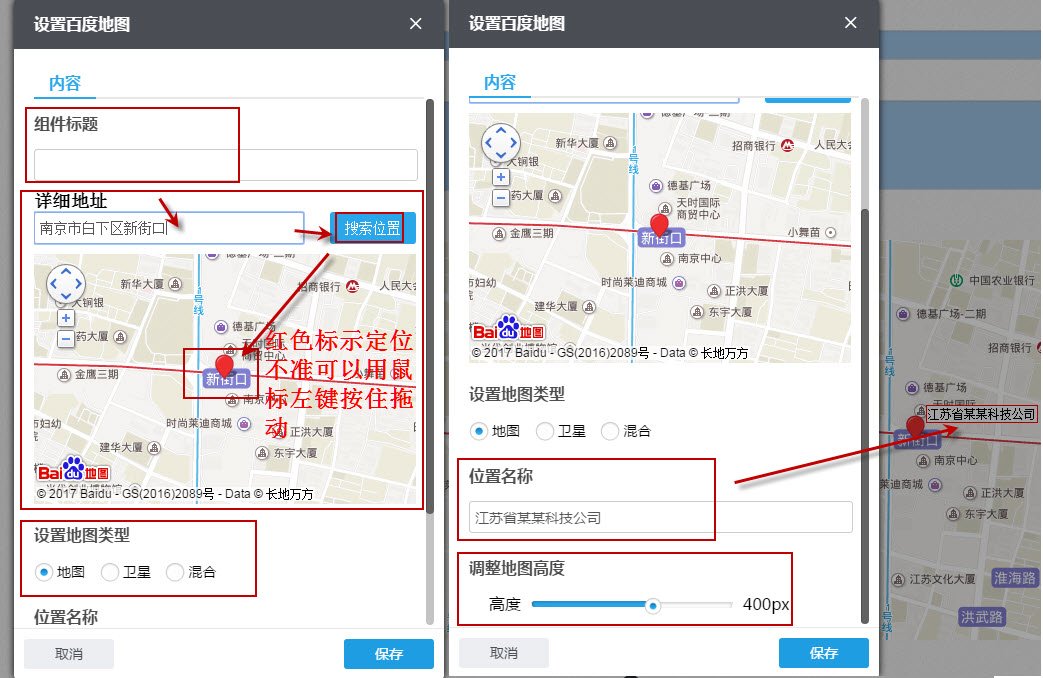This screenshot has width=1043, height=678.
Task: Click the 保存 button in the right dialog
Action: click(x=823, y=653)
